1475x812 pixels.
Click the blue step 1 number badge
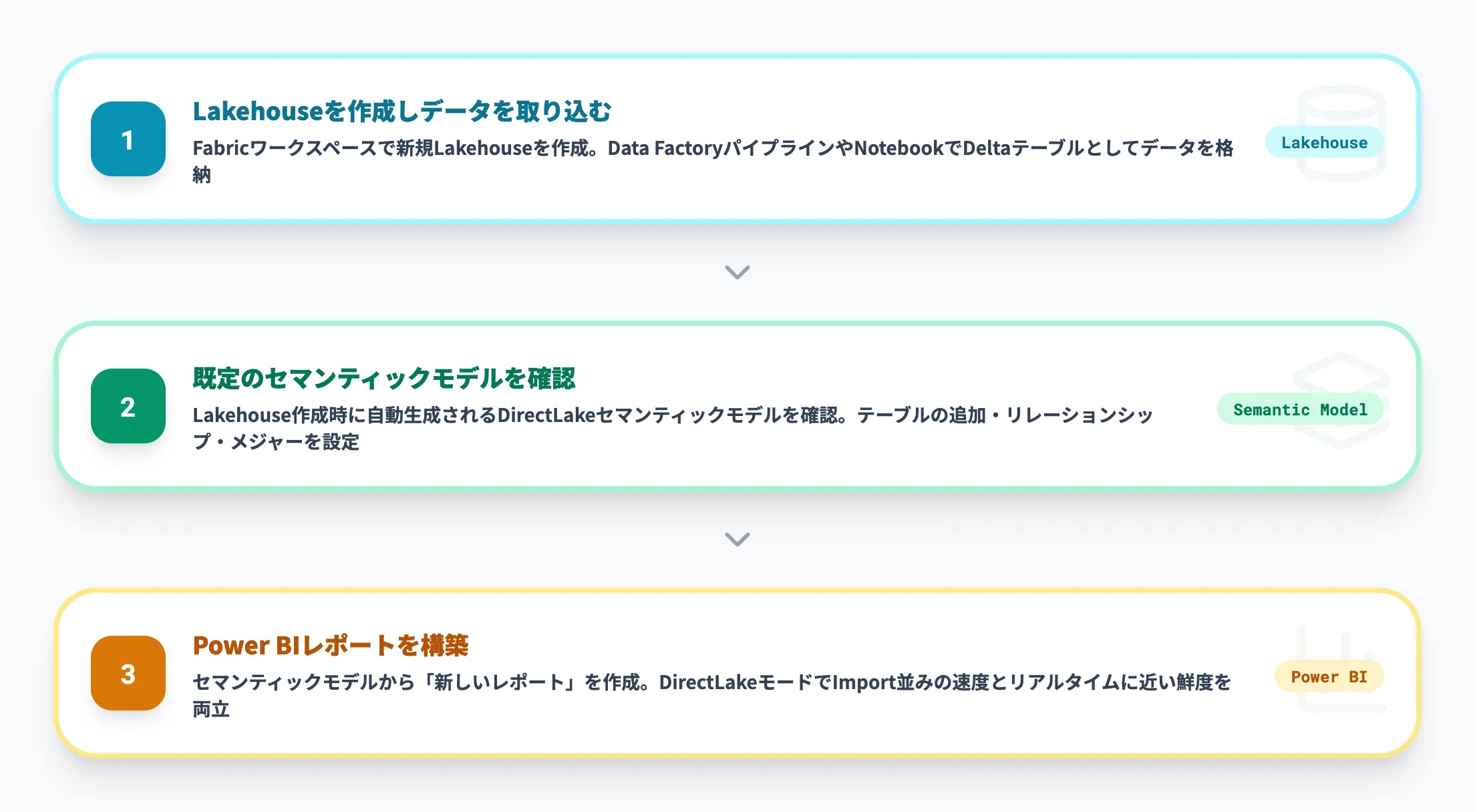128,139
